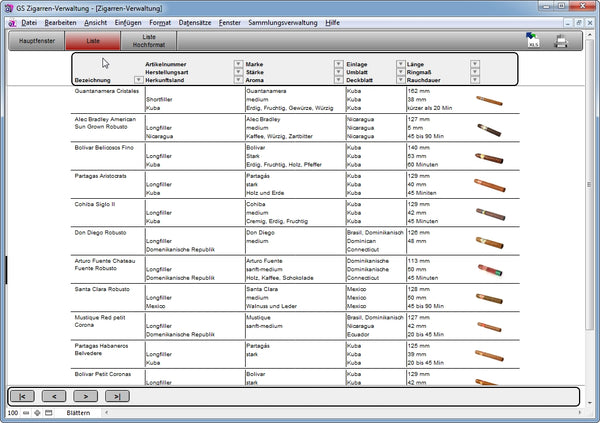Click the aroma cell 'Kaffee, Würzig, Zartbitter'
Screen dimensions: 600x423
click(279, 136)
